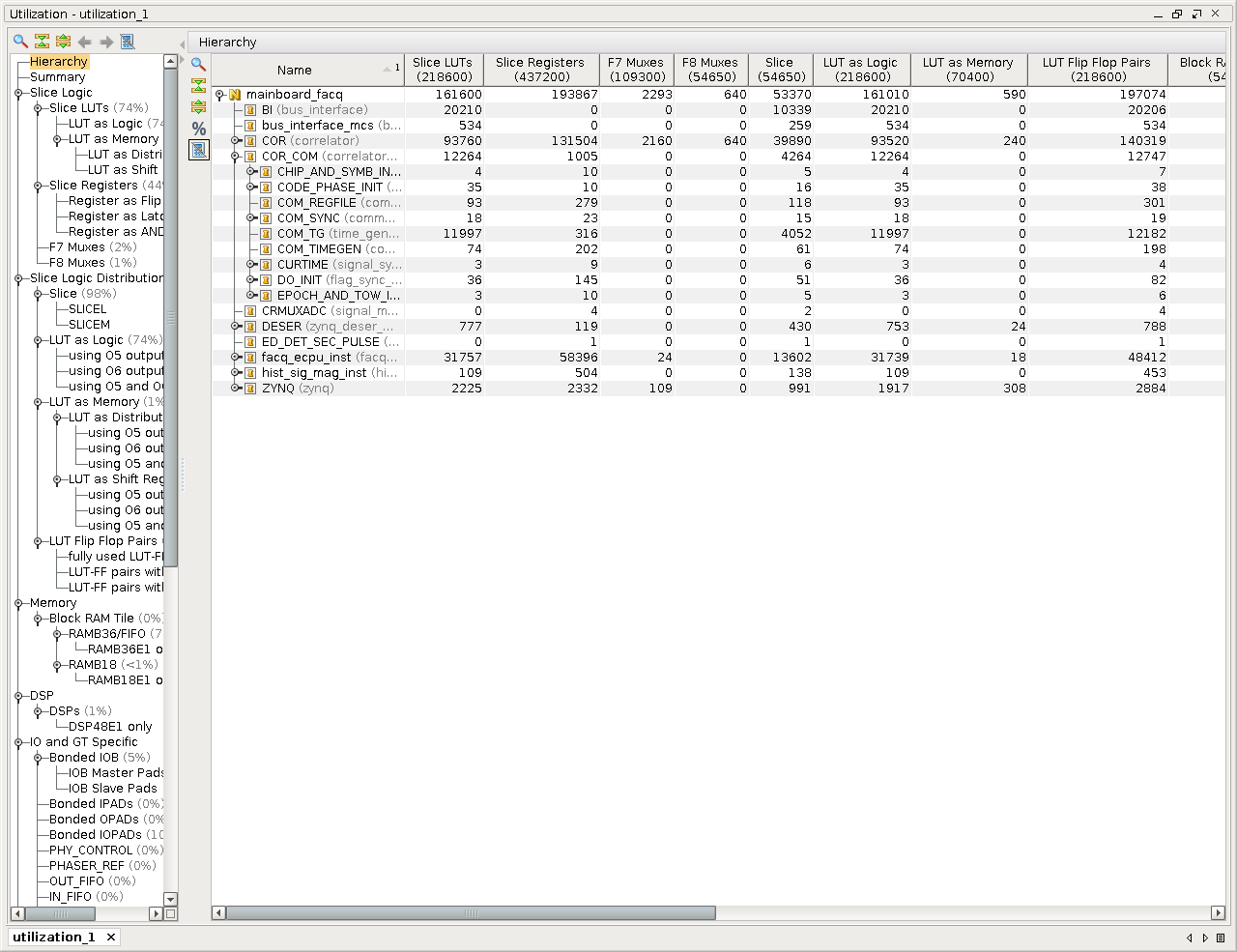Toggle percentage display in hierarchy table

tap(199, 129)
